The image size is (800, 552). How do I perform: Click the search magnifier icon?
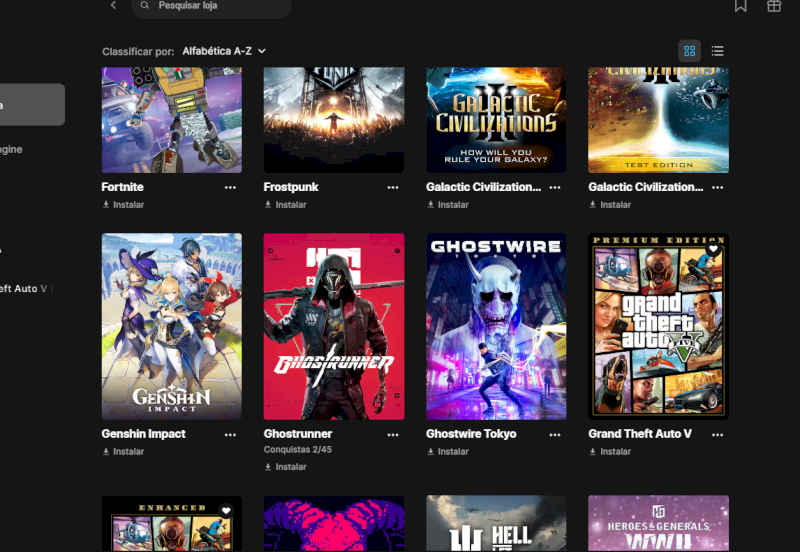pyautogui.click(x=145, y=5)
